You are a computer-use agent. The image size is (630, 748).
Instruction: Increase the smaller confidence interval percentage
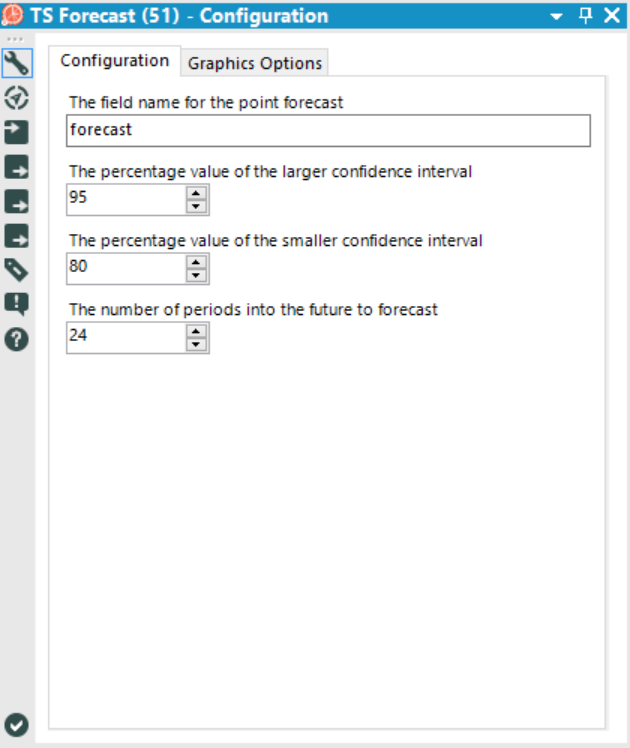tap(197, 263)
